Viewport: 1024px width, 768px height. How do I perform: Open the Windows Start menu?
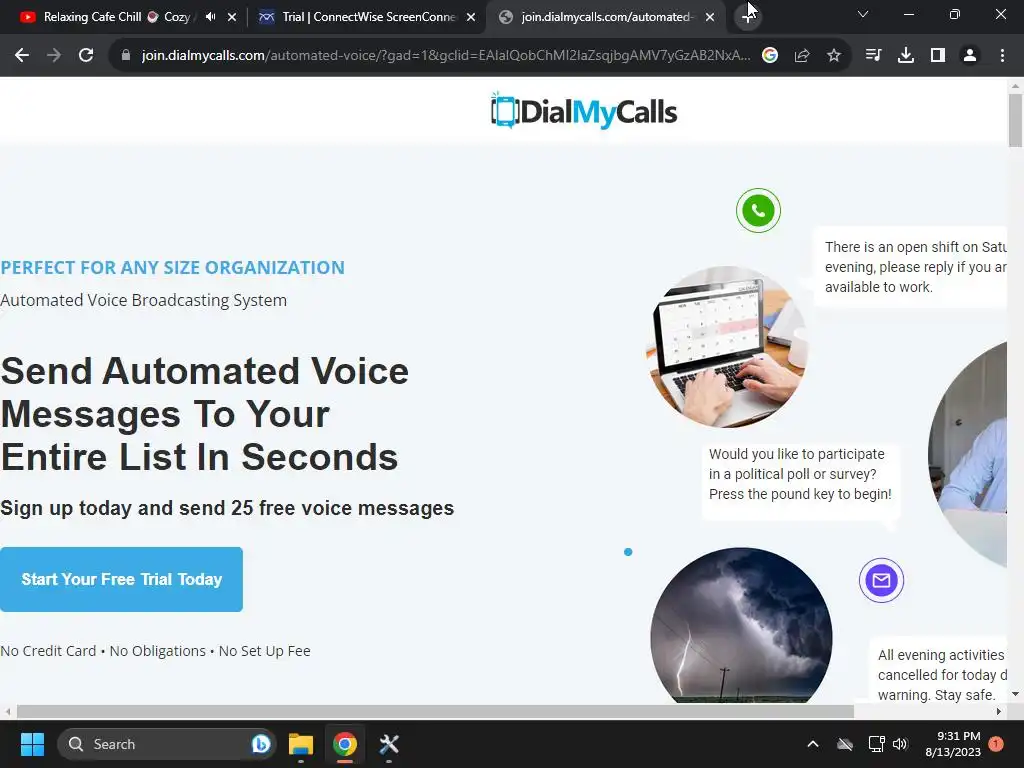(32, 744)
